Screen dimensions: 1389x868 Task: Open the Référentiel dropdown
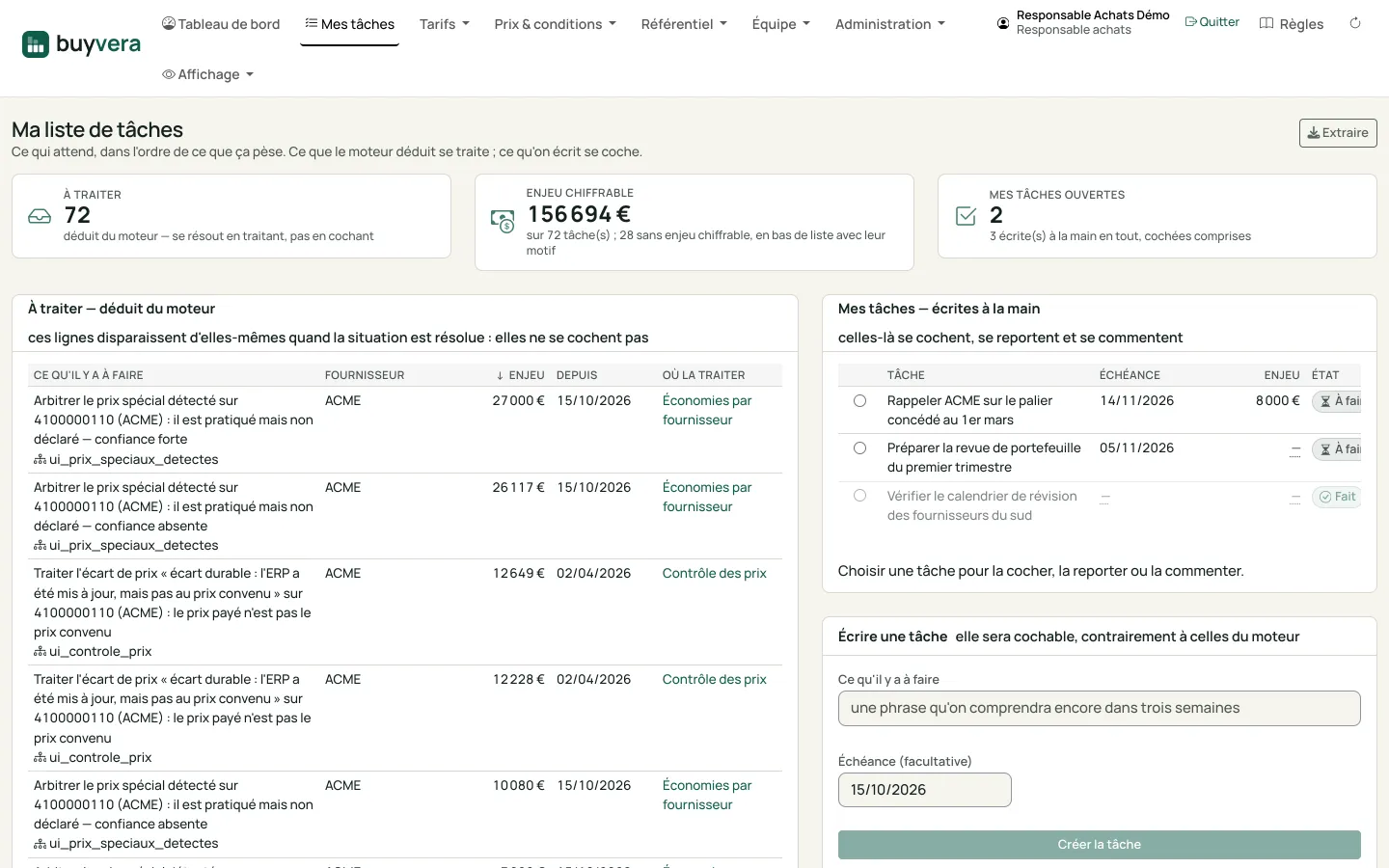[684, 24]
